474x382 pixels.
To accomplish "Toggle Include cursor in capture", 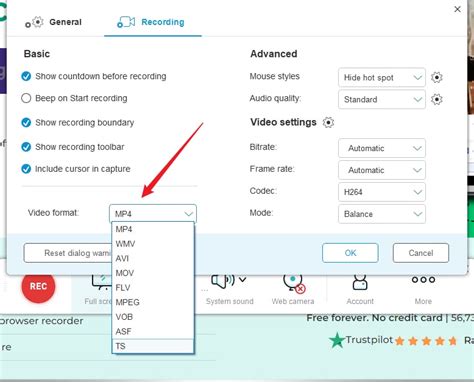I will [x=26, y=169].
